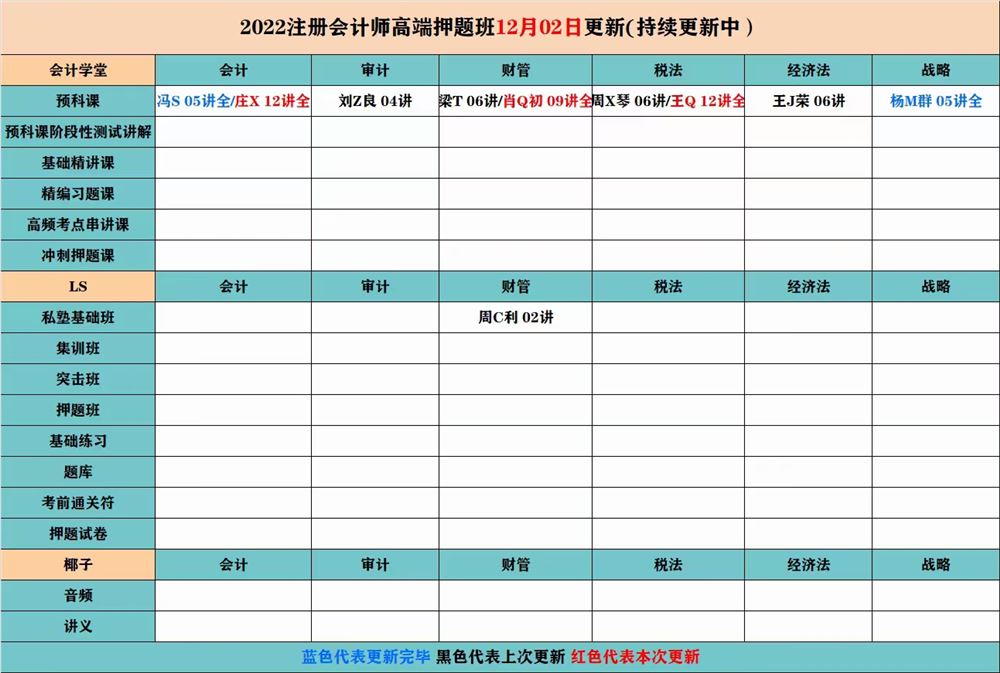Click the '押题班' row label
The image size is (1000, 673).
tap(78, 410)
